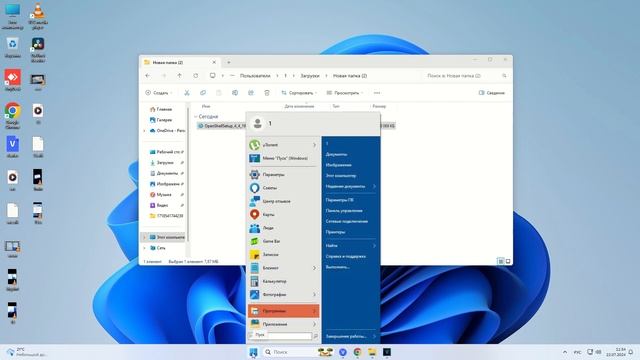Viewport: 640px width, 360px height.
Task: Click the user avatar in Start menu
Action: (258, 124)
